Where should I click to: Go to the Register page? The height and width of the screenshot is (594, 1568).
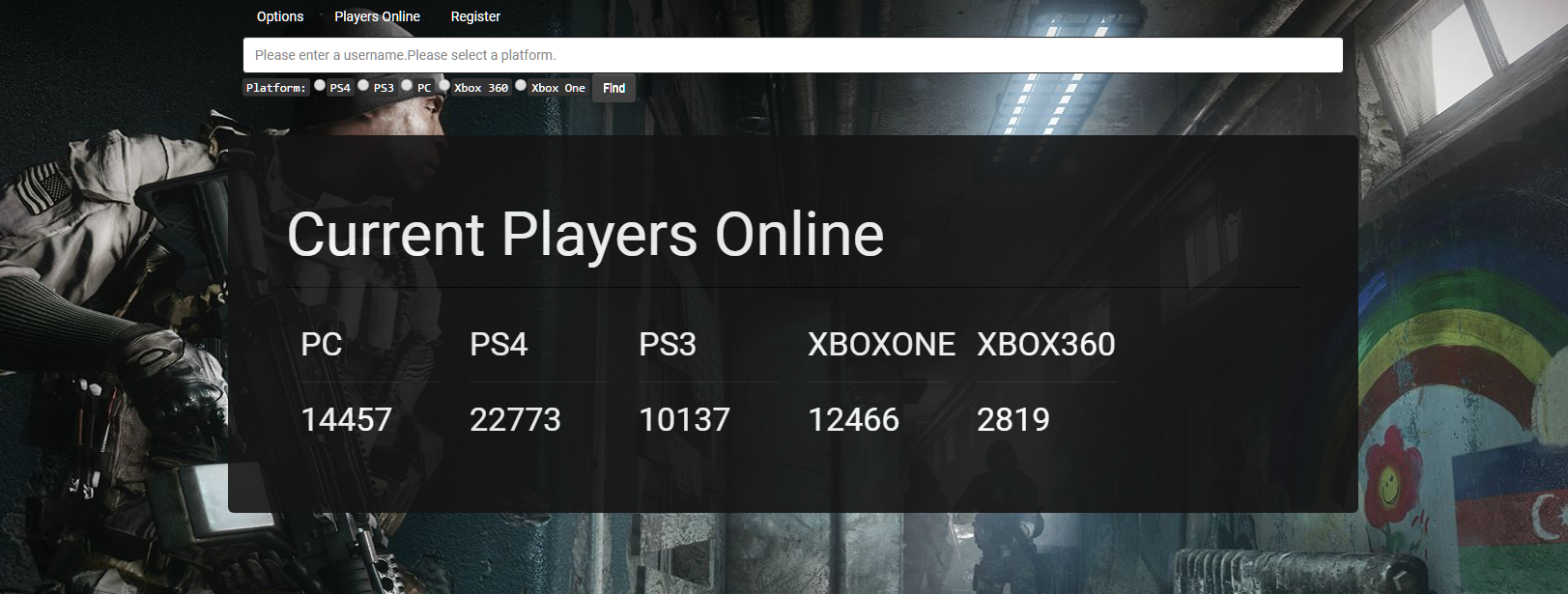coord(475,16)
